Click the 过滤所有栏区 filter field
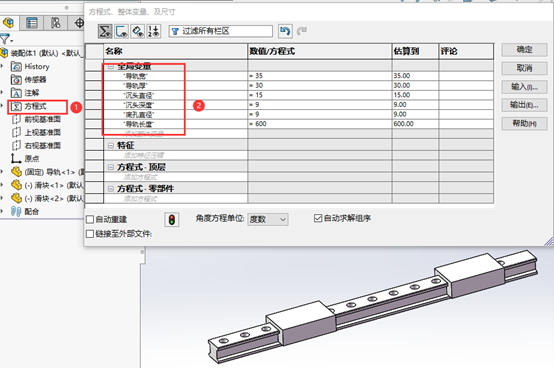The width and height of the screenshot is (554, 368). [x=220, y=31]
